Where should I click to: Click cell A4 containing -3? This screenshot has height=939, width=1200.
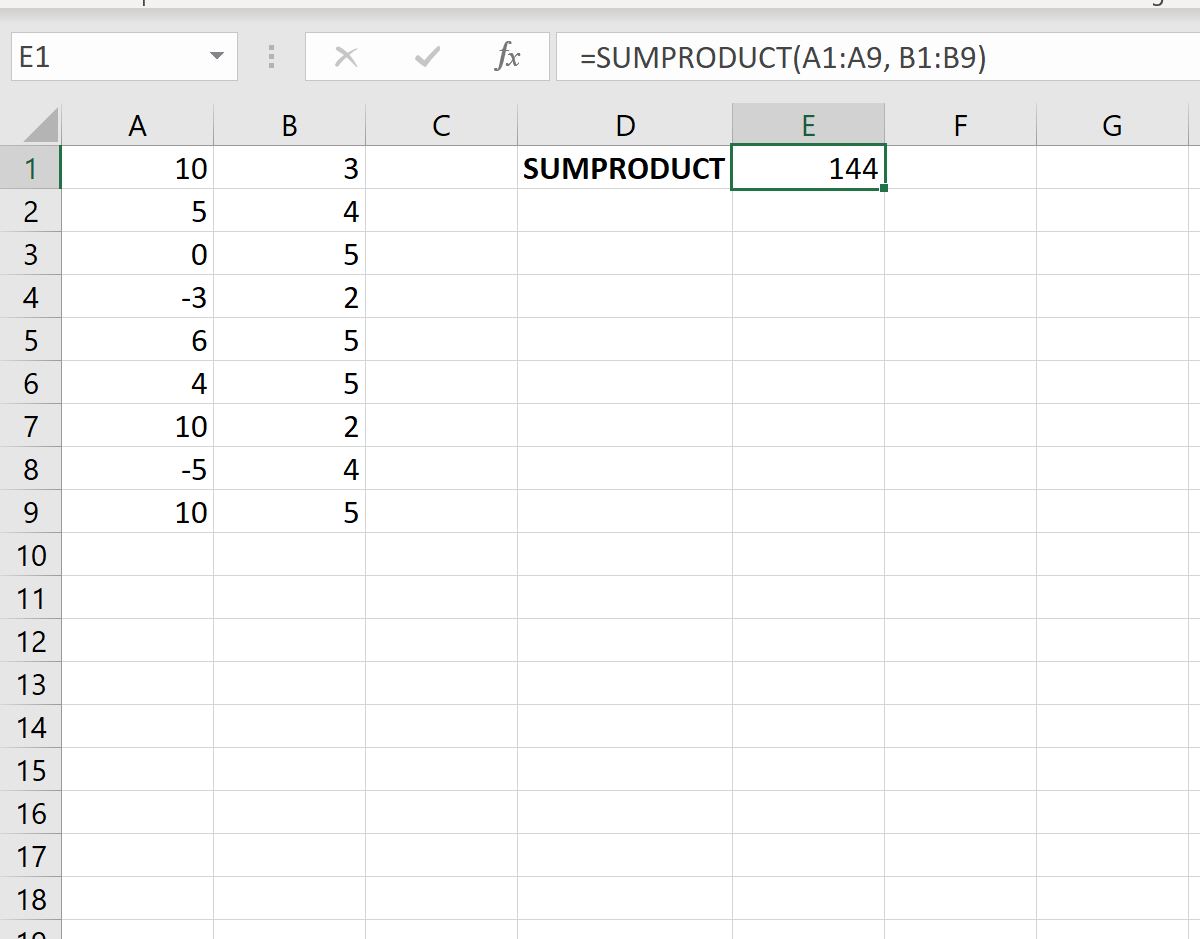click(x=137, y=297)
